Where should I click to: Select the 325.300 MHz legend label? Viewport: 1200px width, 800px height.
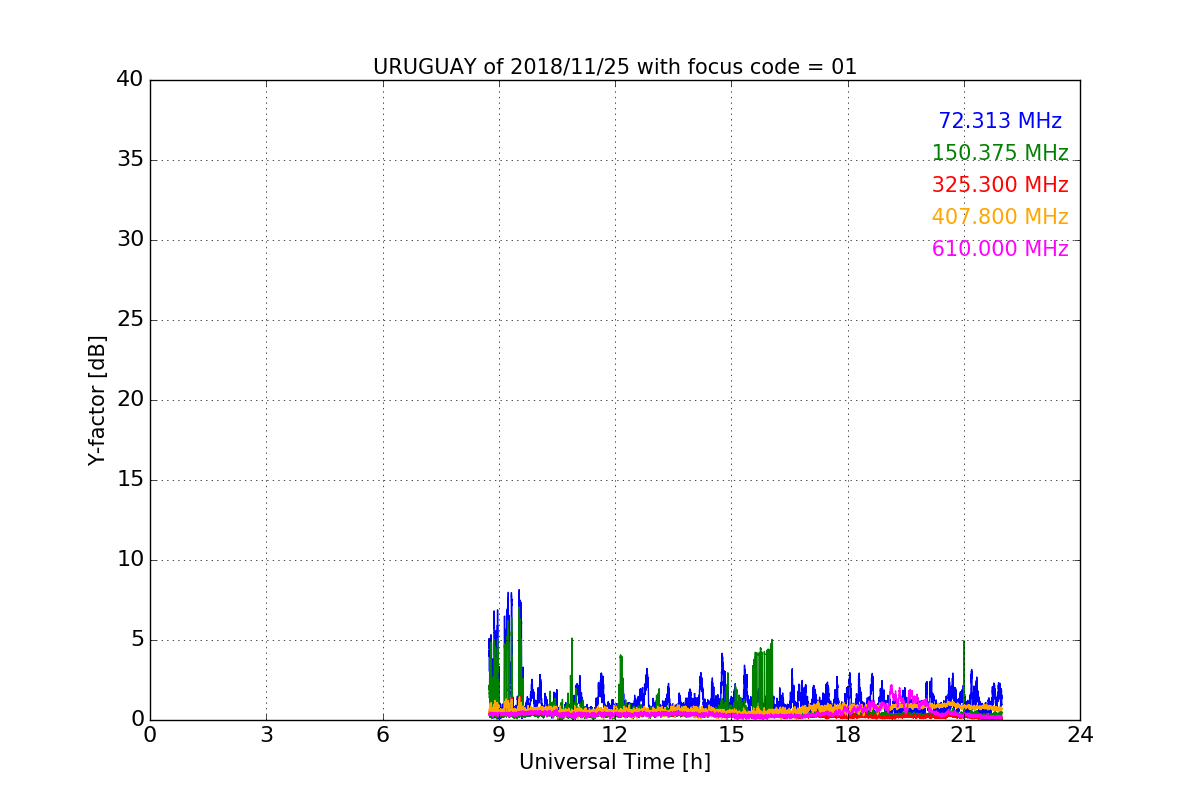[1000, 185]
